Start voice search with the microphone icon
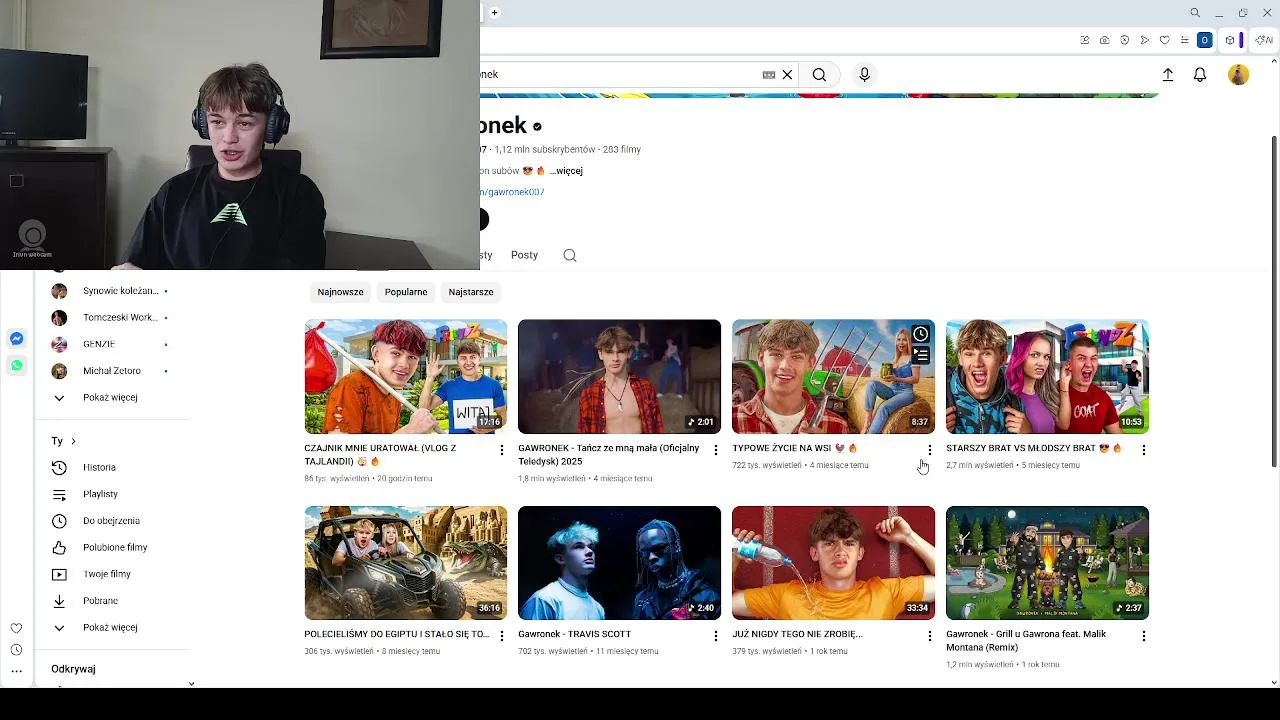The image size is (1280, 720). pyautogui.click(x=865, y=75)
